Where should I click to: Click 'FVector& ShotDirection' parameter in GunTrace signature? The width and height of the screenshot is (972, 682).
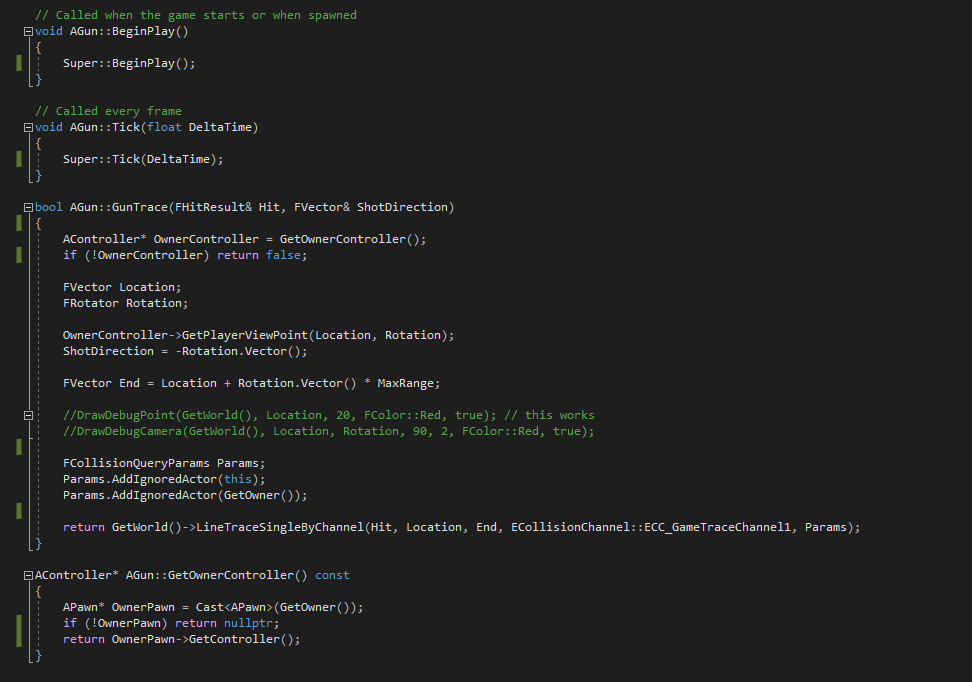coord(371,207)
